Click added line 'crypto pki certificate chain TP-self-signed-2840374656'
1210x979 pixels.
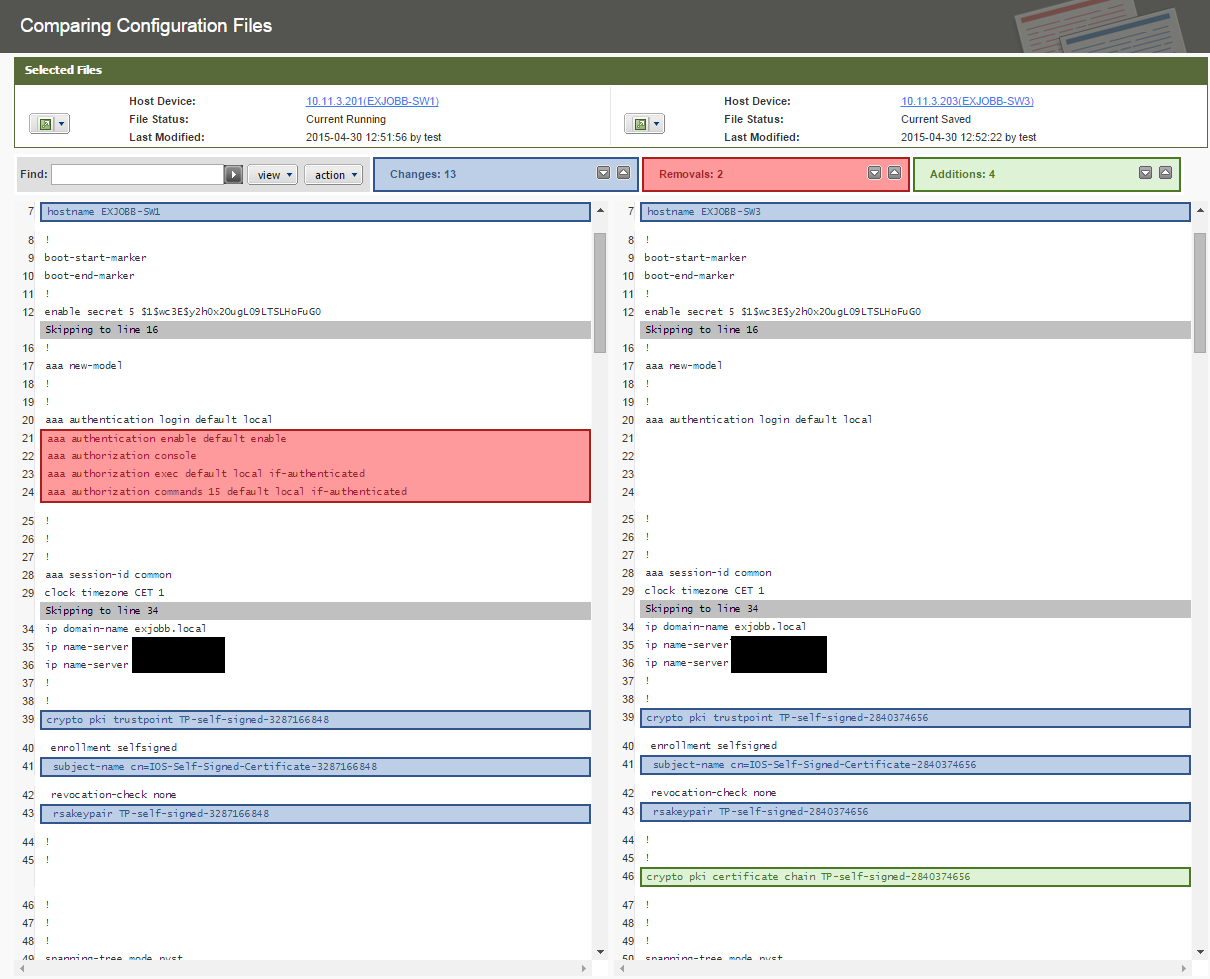pos(915,877)
